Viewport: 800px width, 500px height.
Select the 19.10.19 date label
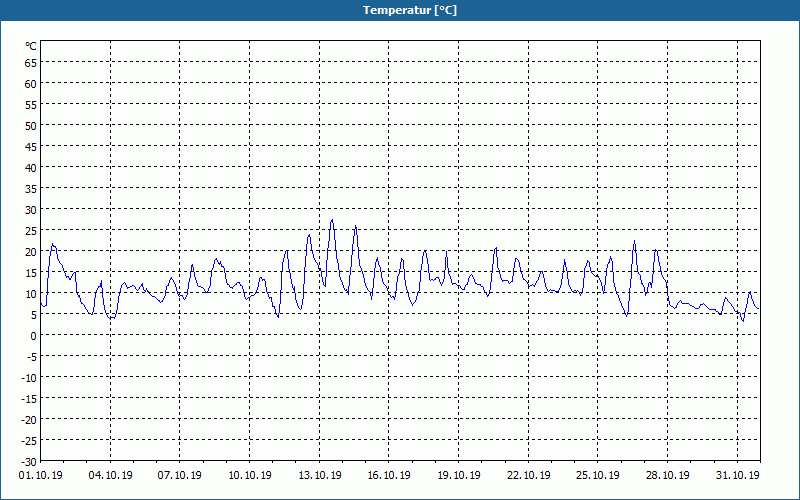click(459, 475)
